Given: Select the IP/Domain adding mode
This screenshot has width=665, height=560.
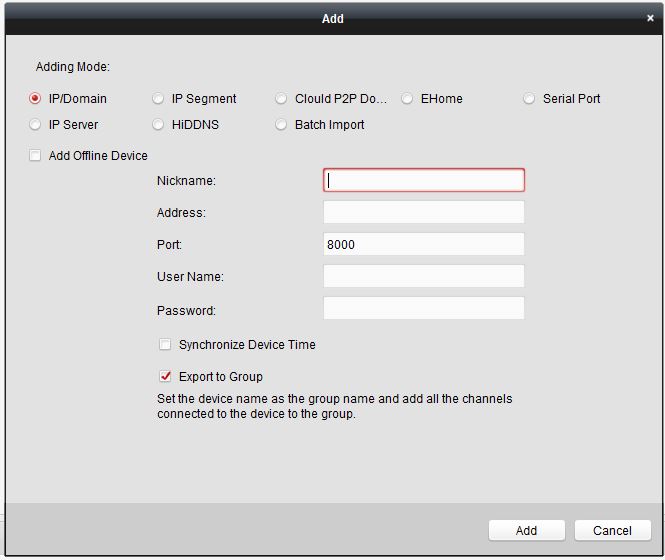Looking at the screenshot, I should coord(36,99).
